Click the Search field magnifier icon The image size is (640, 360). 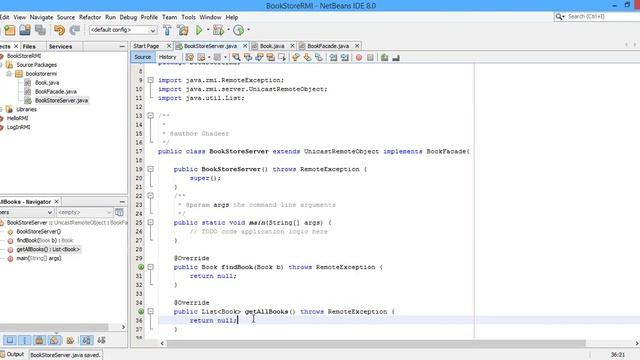coord(559,16)
